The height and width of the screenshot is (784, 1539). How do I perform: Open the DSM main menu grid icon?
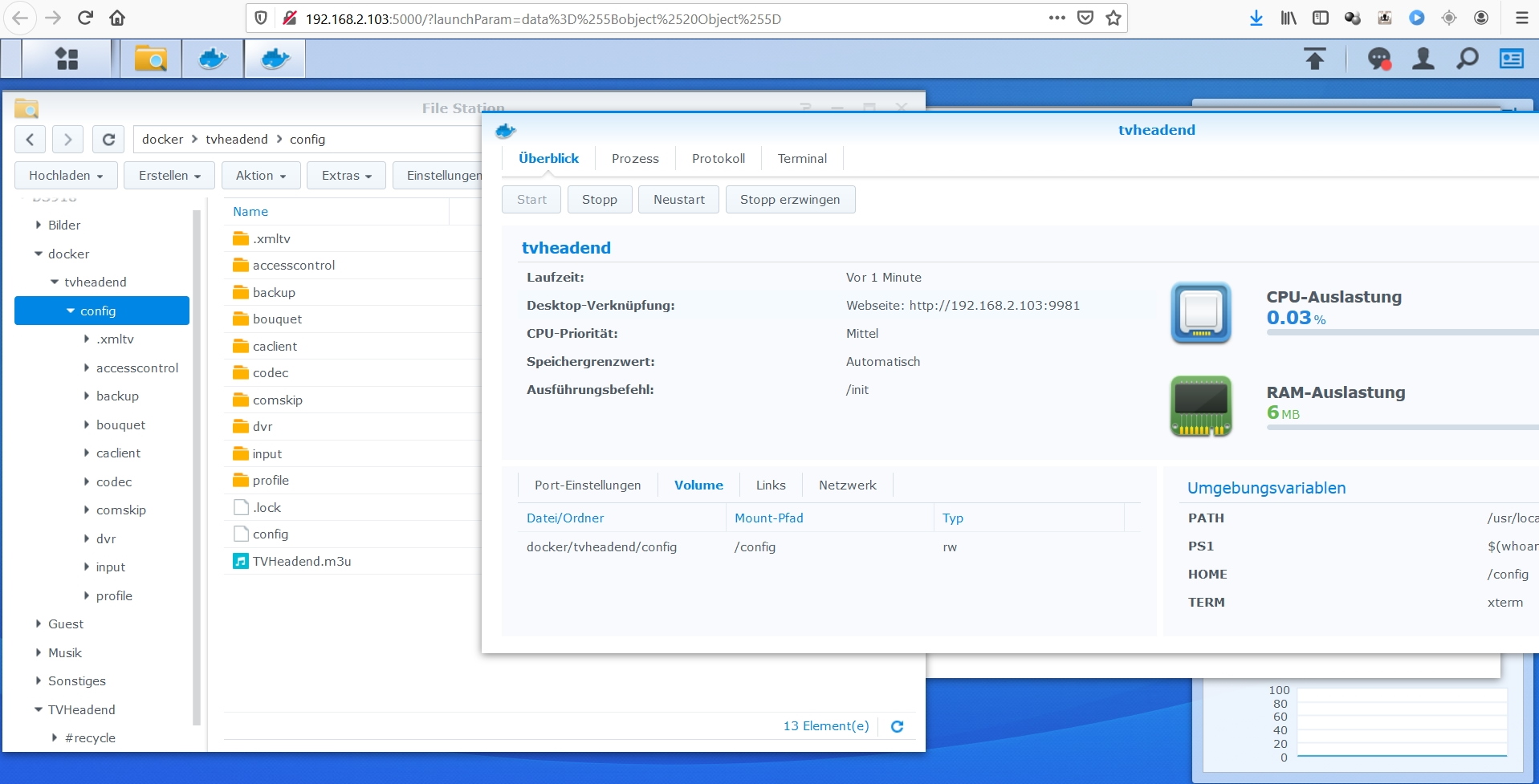tap(67, 59)
